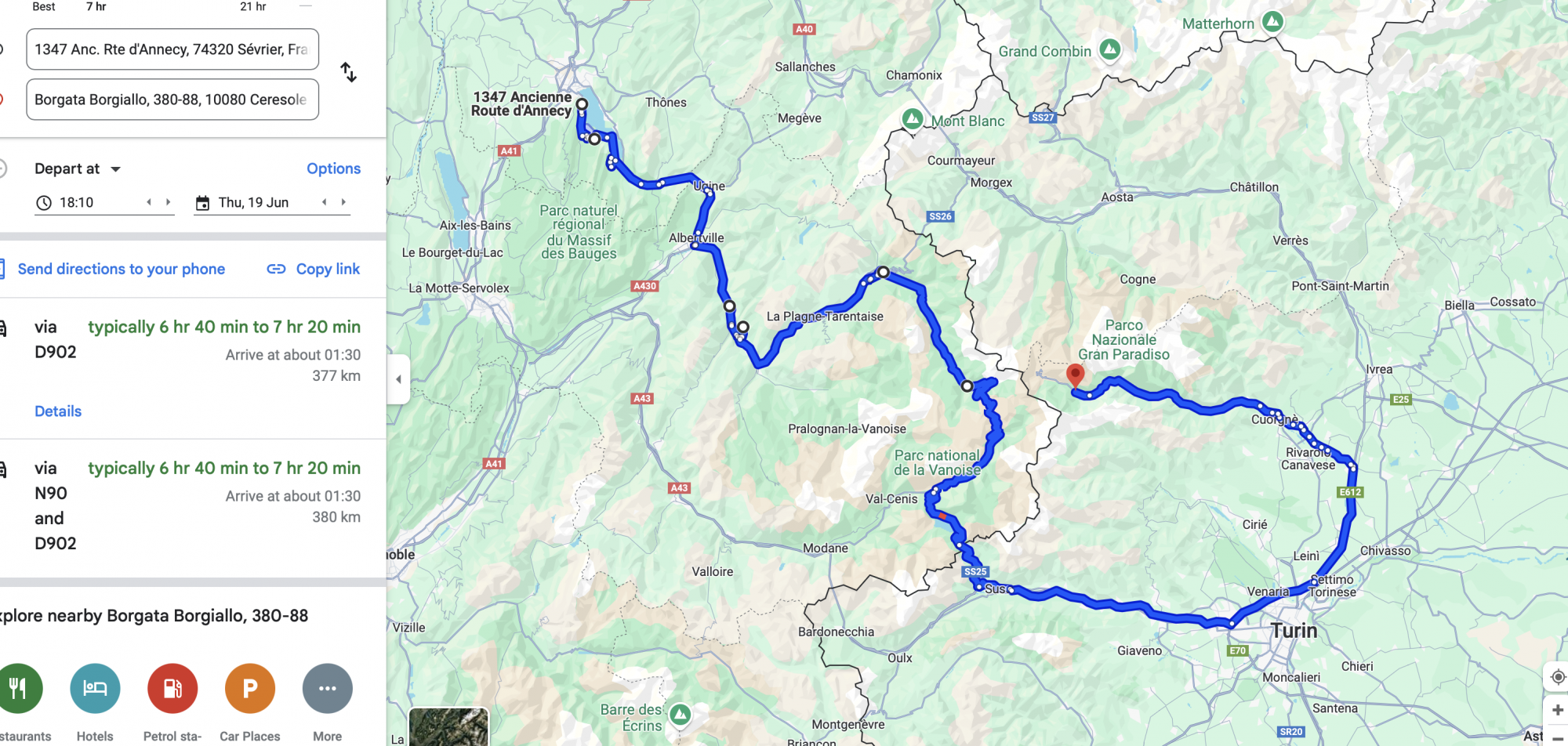Collapse the side panel with arrow
The height and width of the screenshot is (746, 1568).
[398, 379]
